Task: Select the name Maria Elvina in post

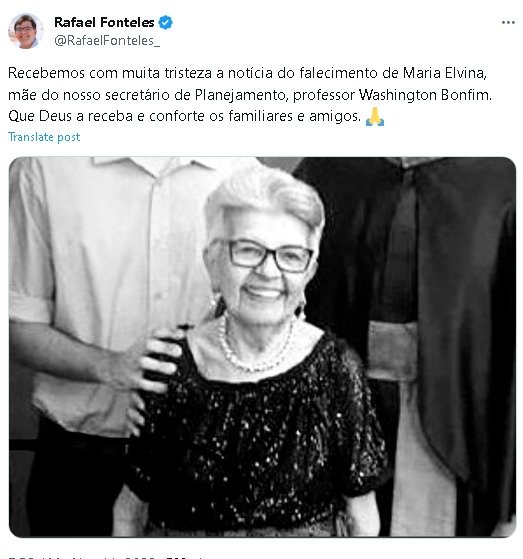Action: (x=444, y=73)
